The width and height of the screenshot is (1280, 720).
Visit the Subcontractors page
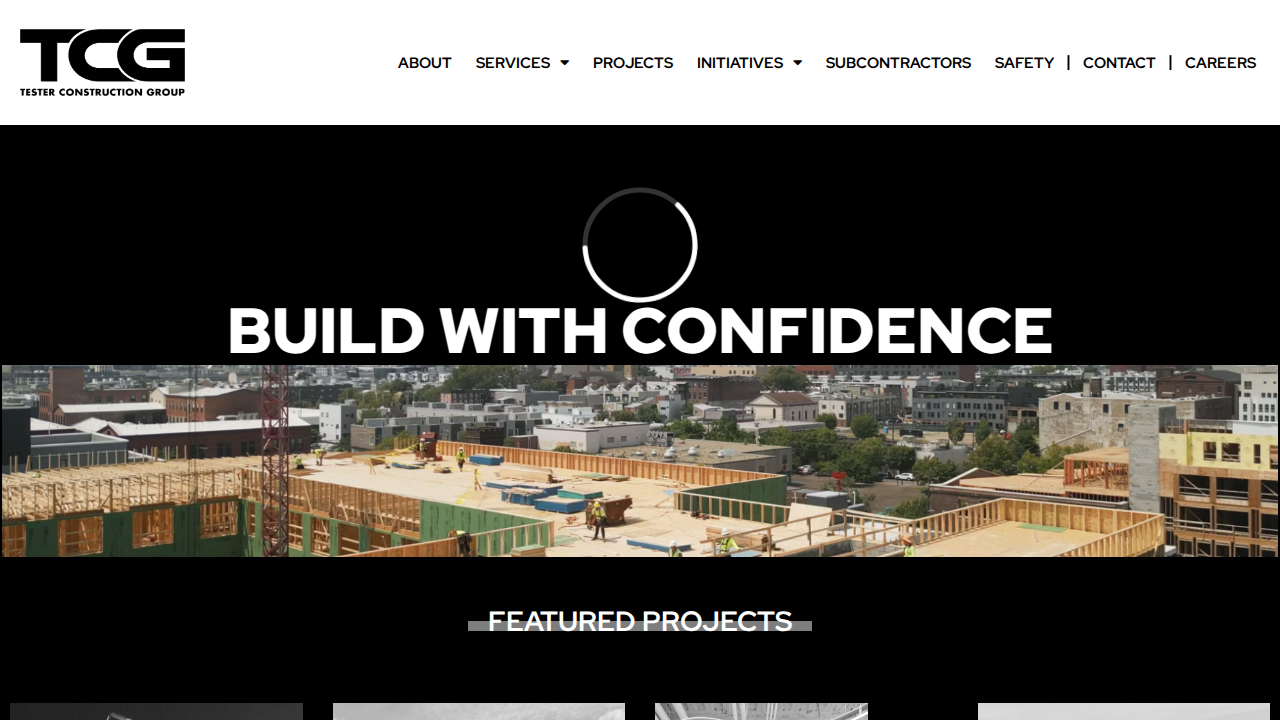tap(898, 63)
